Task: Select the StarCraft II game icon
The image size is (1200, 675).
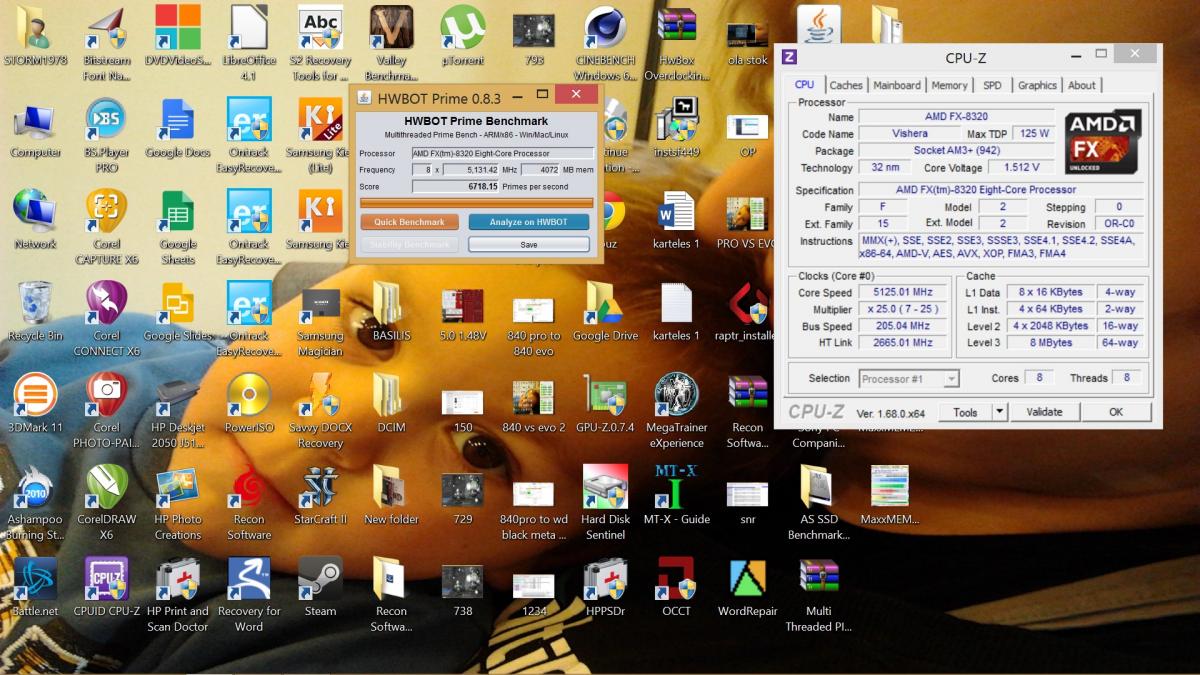Action: click(320, 487)
